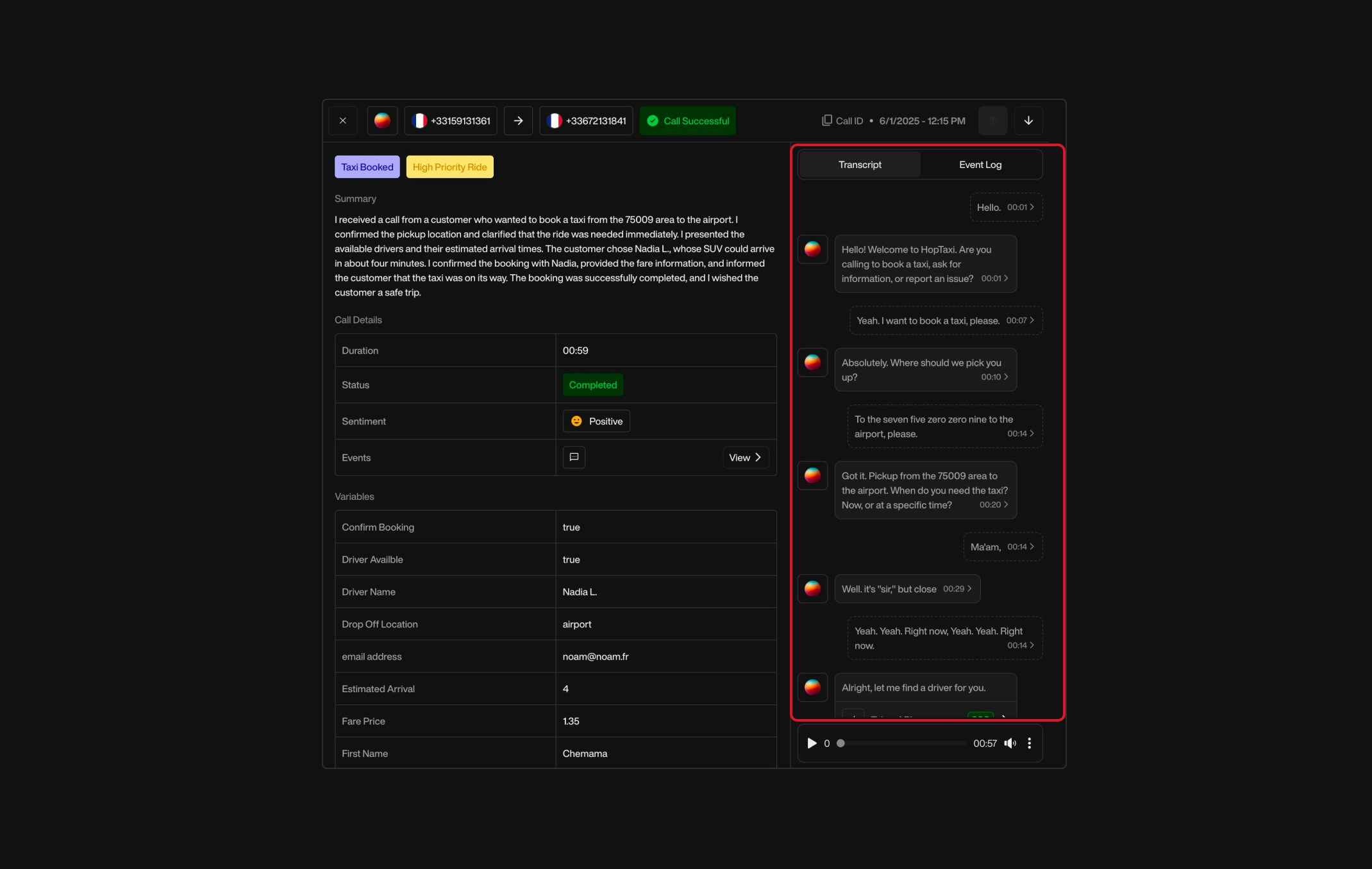Expand the transcript message saying 'Hello.'
Viewport: 1372px width, 869px height.
pos(1030,207)
